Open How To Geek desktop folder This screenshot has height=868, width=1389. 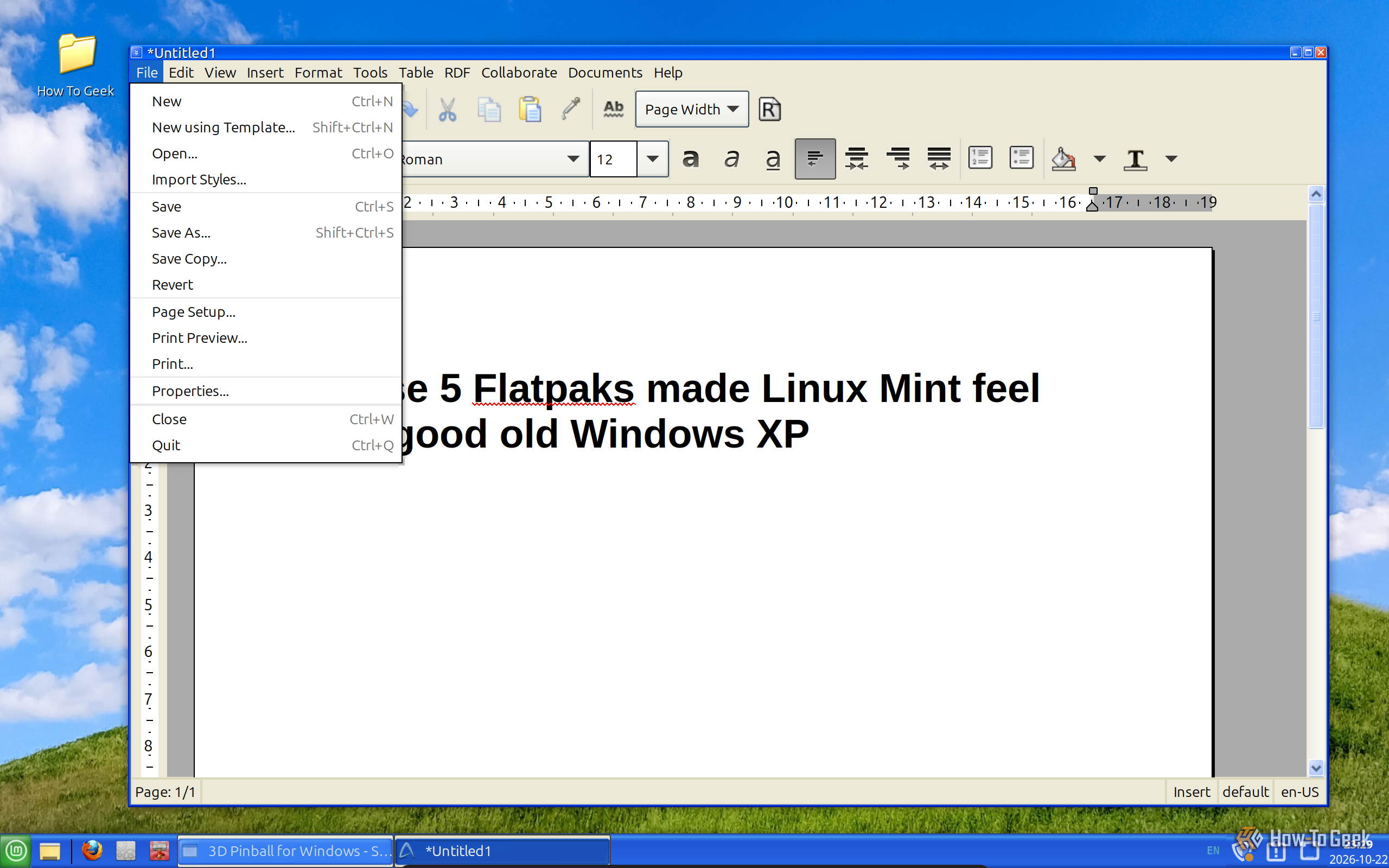point(76,66)
